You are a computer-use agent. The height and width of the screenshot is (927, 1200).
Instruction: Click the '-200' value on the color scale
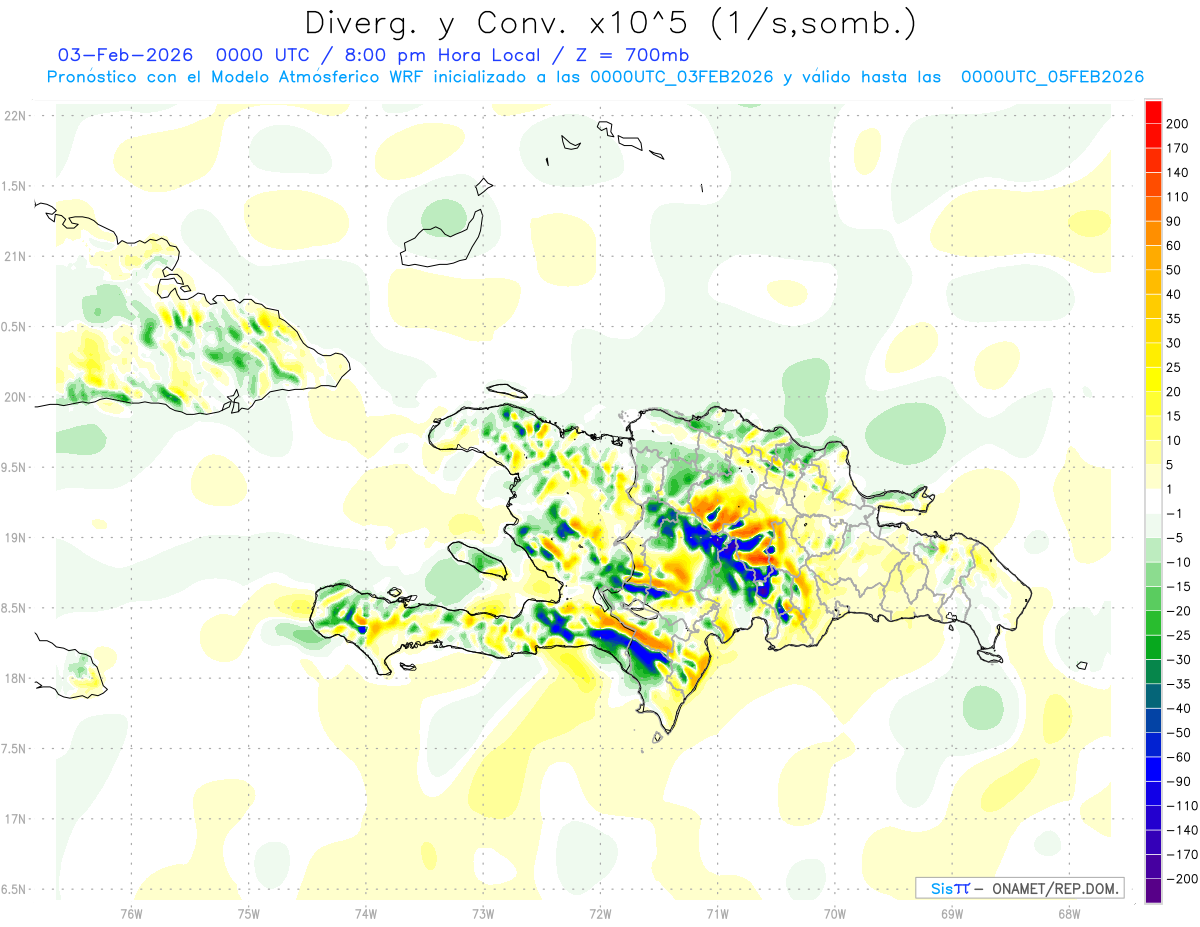1182,879
